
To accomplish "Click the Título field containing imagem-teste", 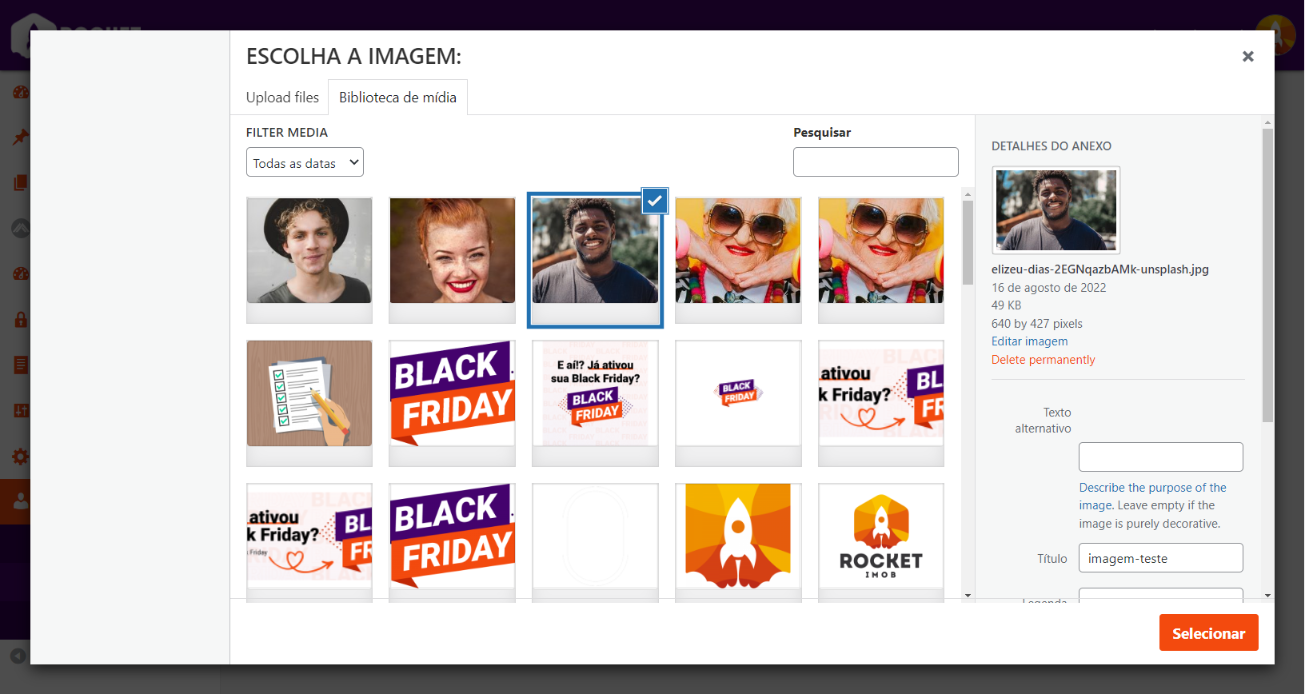I will click(x=1160, y=558).
